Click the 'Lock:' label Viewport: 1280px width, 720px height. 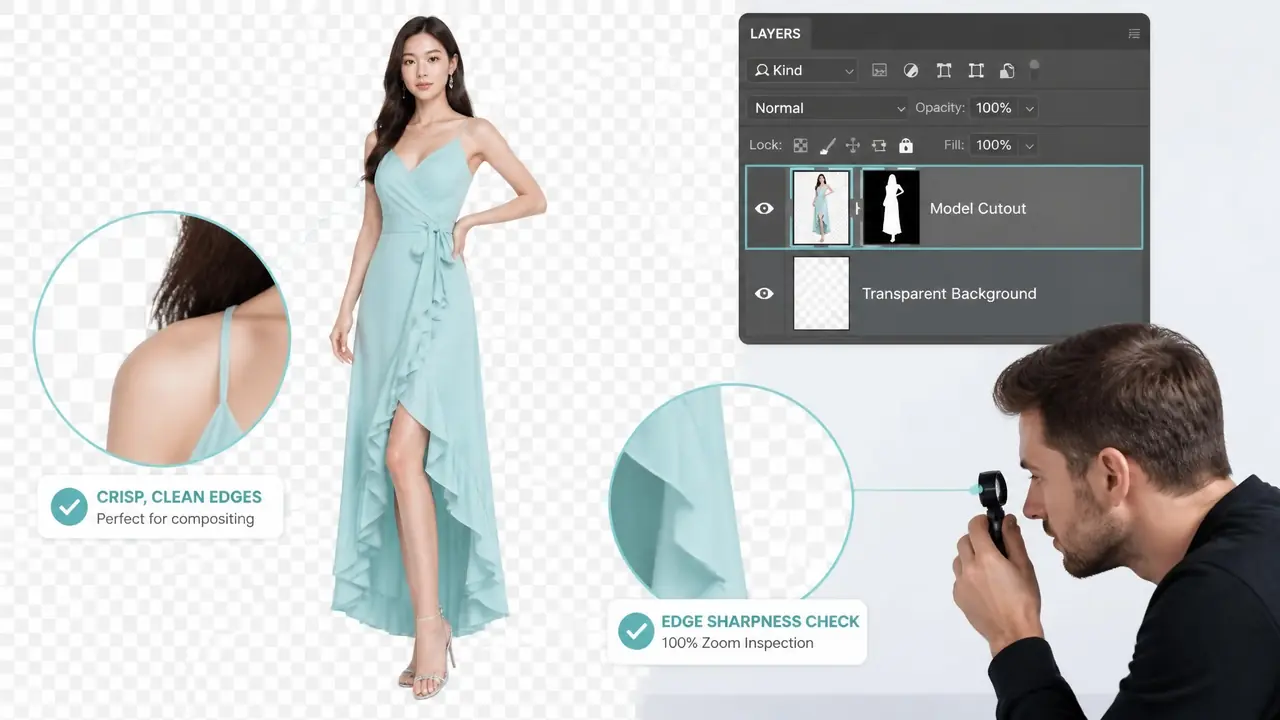tap(765, 145)
